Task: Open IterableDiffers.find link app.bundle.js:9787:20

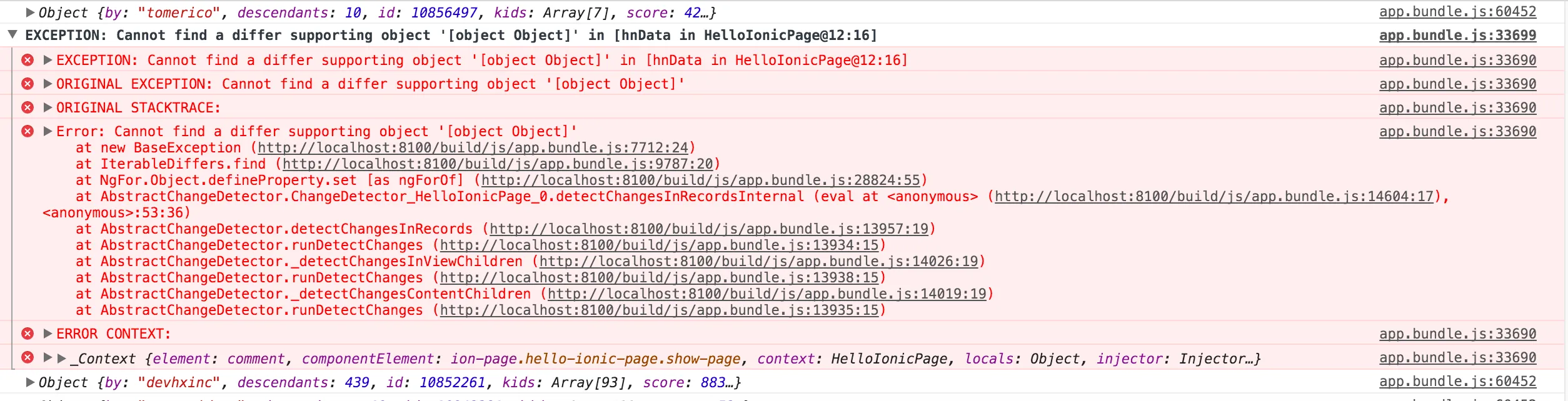Action: click(498, 164)
